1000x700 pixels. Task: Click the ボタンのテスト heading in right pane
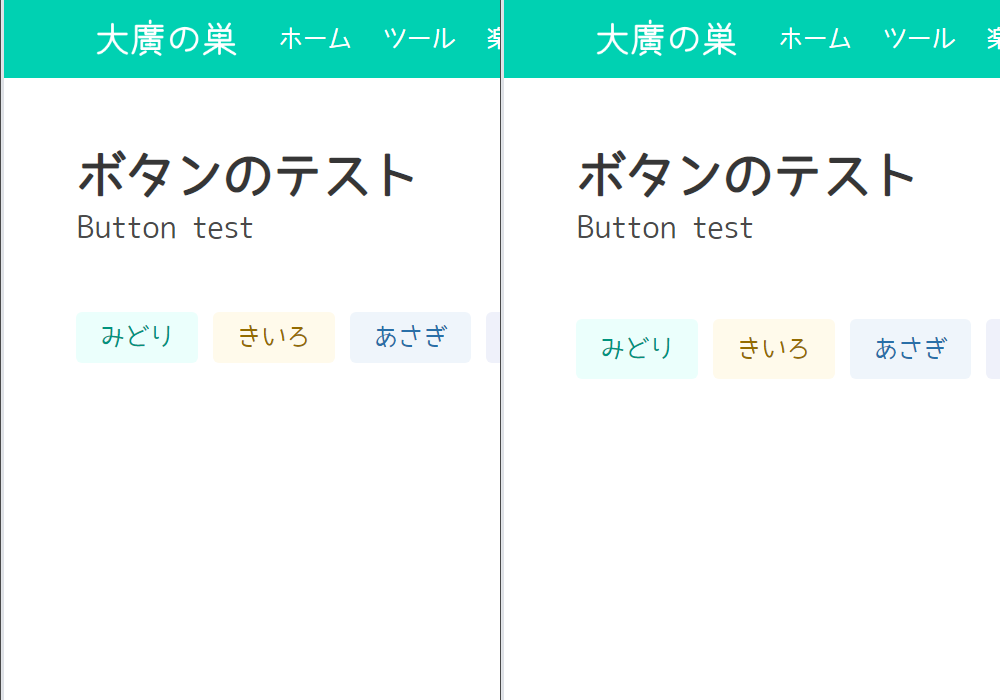pyautogui.click(x=747, y=175)
